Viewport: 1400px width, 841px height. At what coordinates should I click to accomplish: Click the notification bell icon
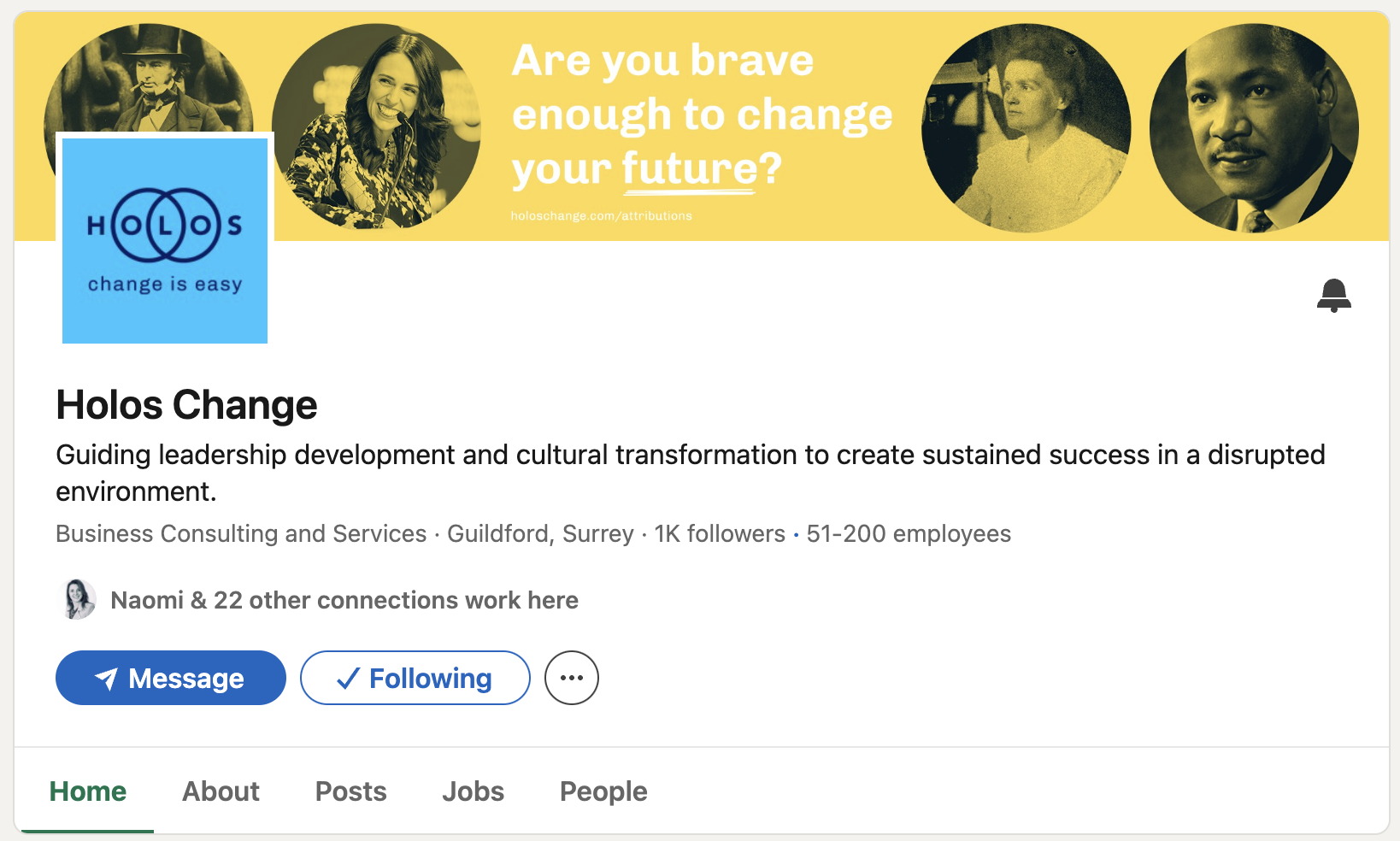point(1333,295)
